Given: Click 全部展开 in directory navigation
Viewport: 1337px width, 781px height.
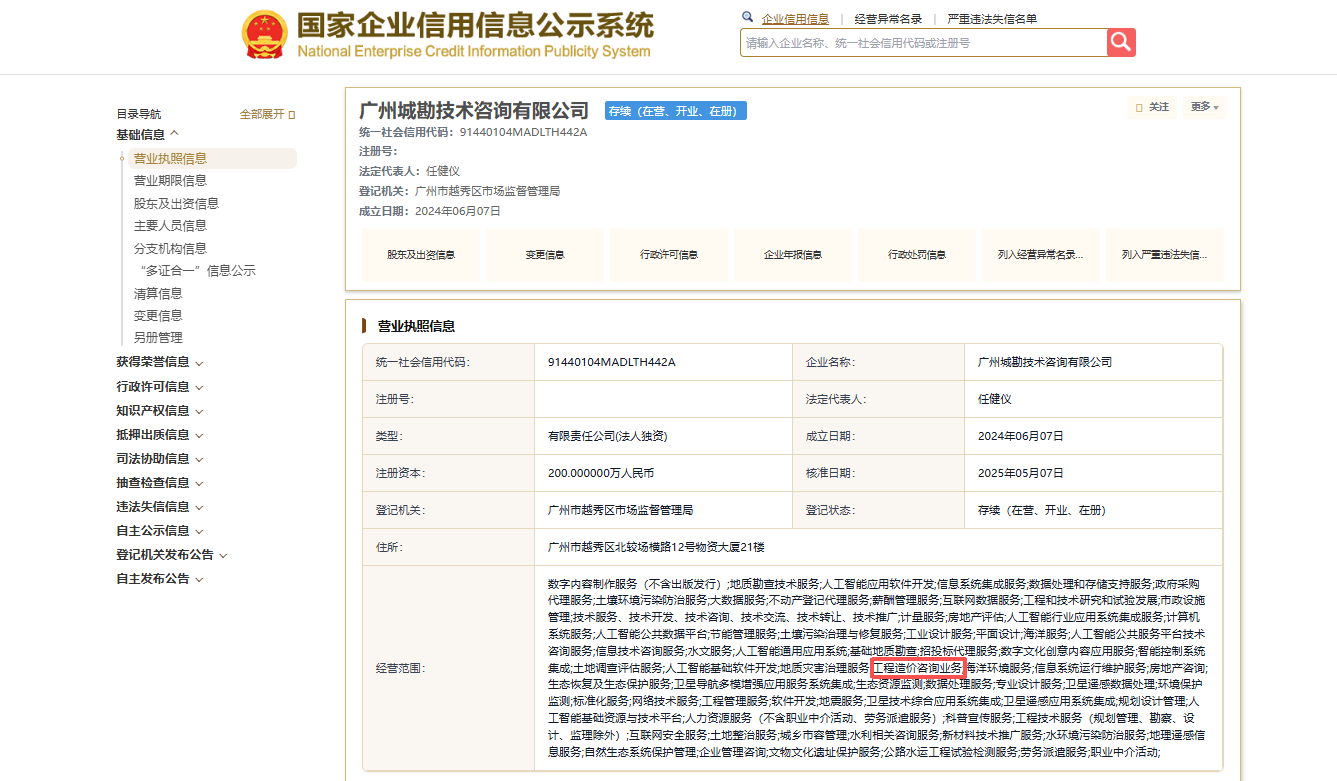Looking at the screenshot, I should [x=267, y=114].
